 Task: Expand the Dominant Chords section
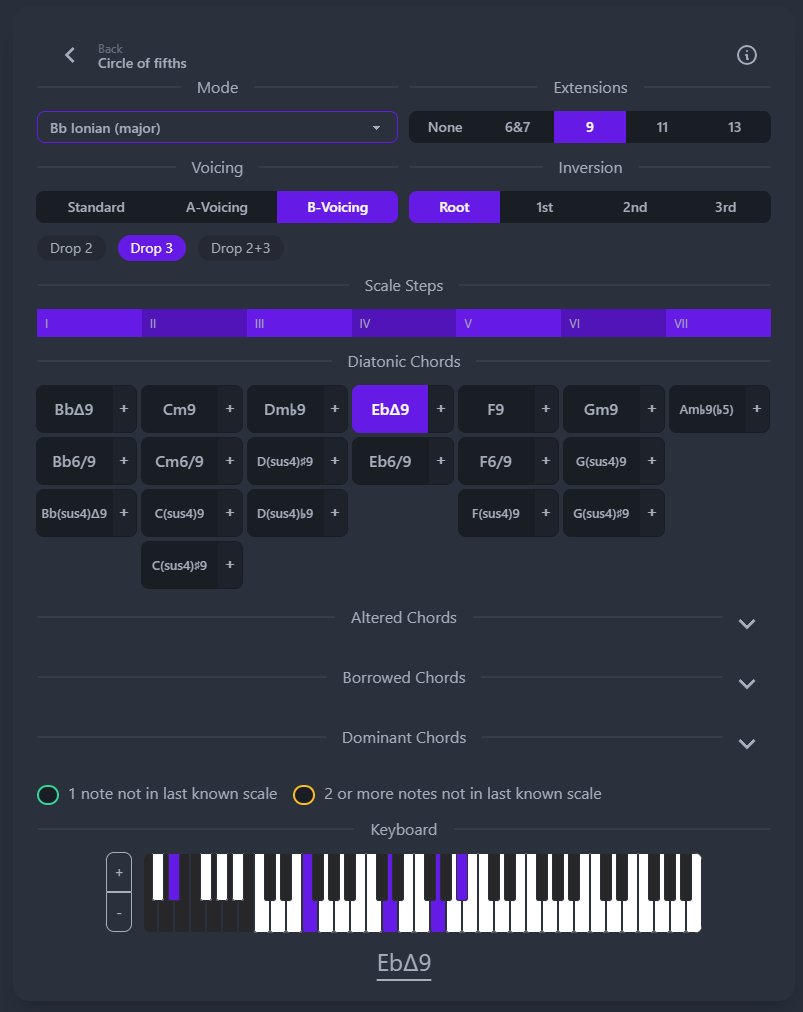[747, 744]
